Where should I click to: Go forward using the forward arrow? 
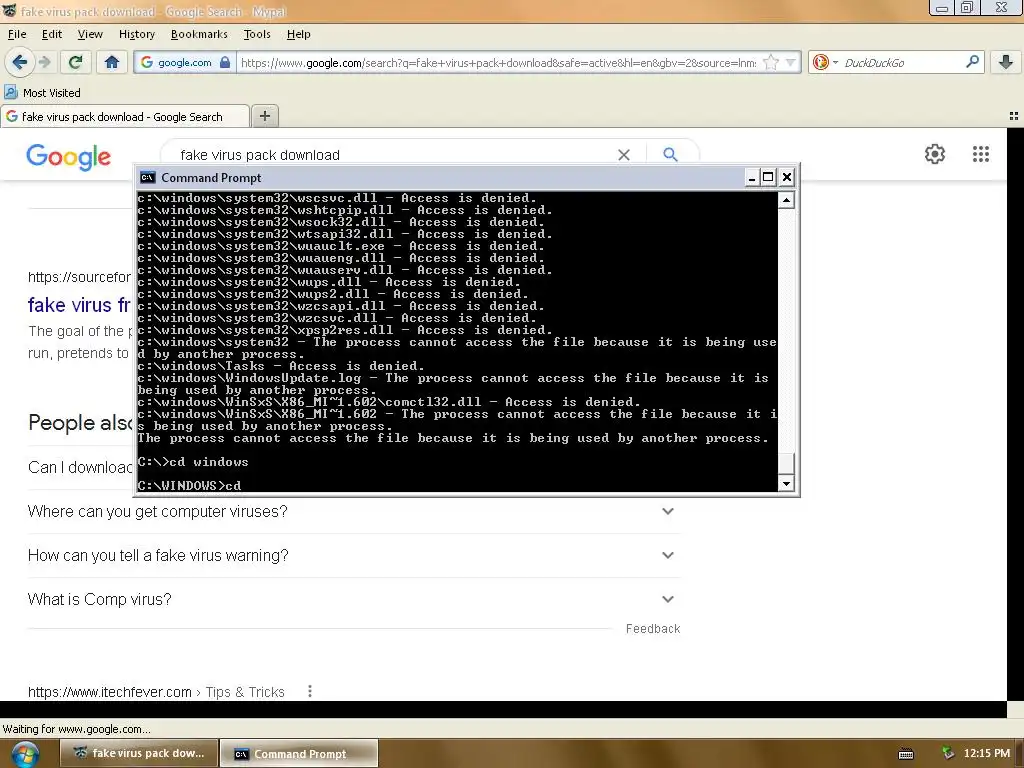point(44,62)
